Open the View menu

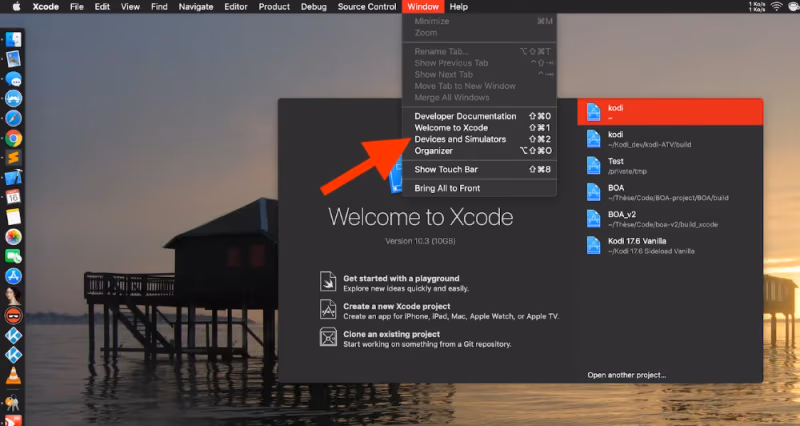(x=130, y=7)
